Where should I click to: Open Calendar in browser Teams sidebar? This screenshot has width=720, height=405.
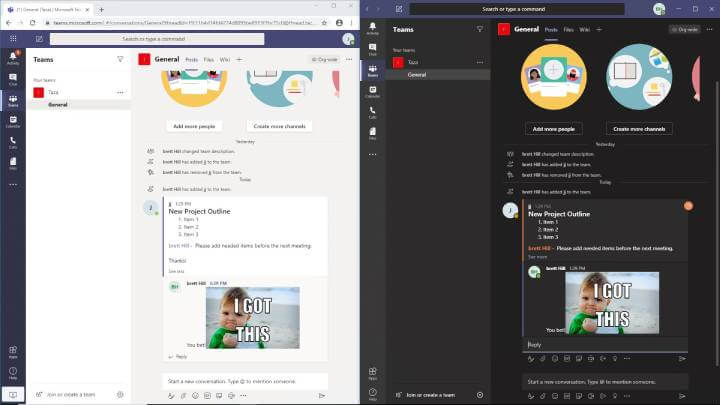(x=13, y=122)
